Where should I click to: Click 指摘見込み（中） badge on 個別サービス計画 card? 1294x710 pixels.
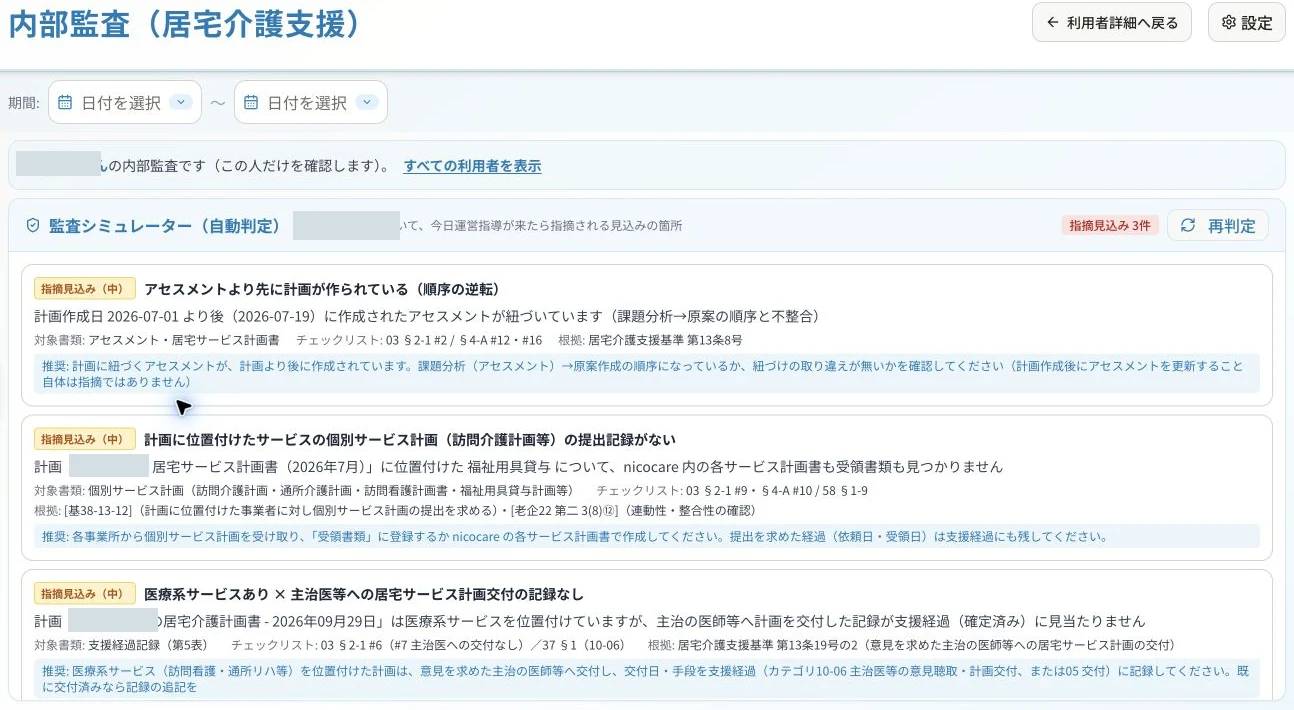[85, 440]
